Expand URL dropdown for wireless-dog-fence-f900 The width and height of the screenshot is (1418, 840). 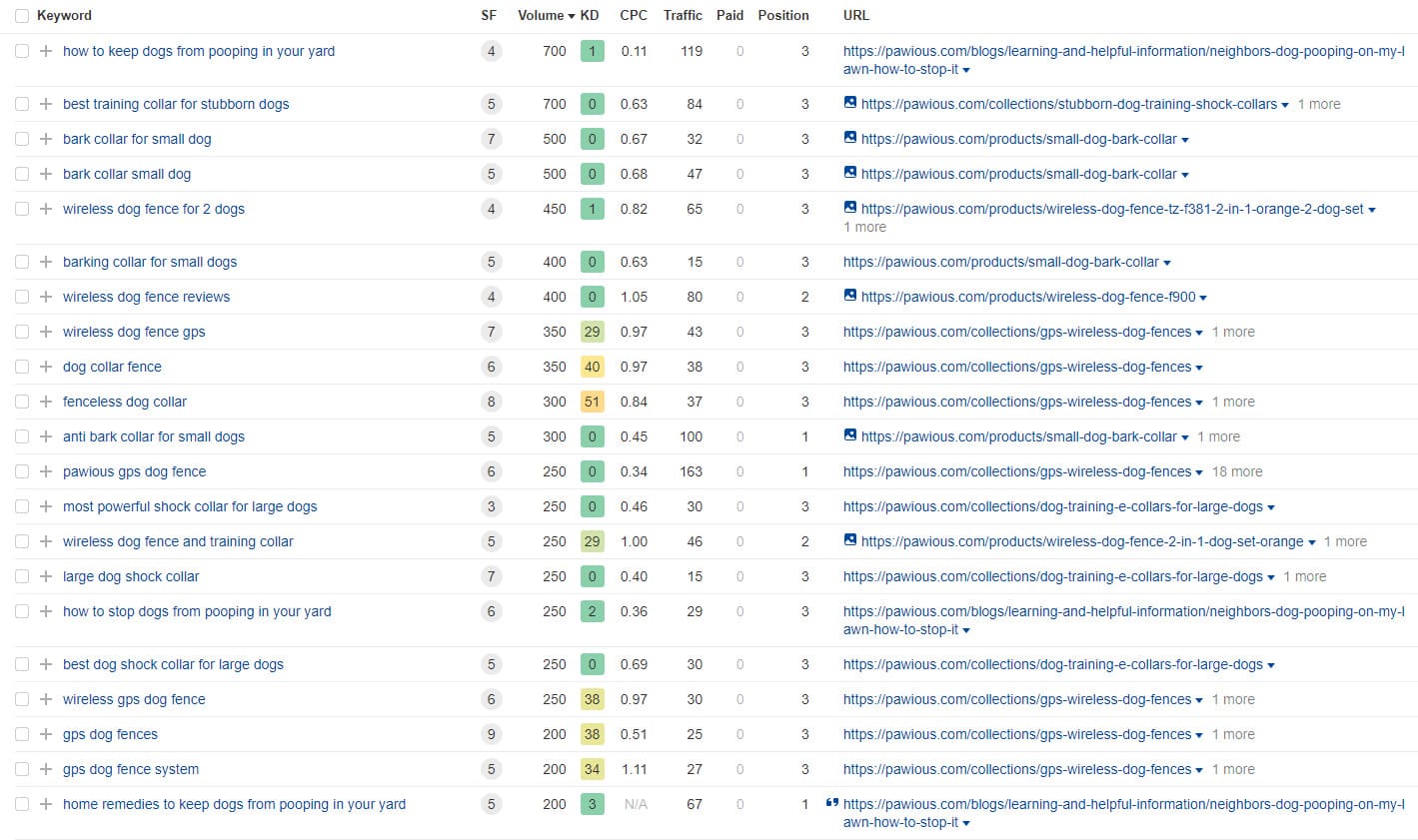1203,298
